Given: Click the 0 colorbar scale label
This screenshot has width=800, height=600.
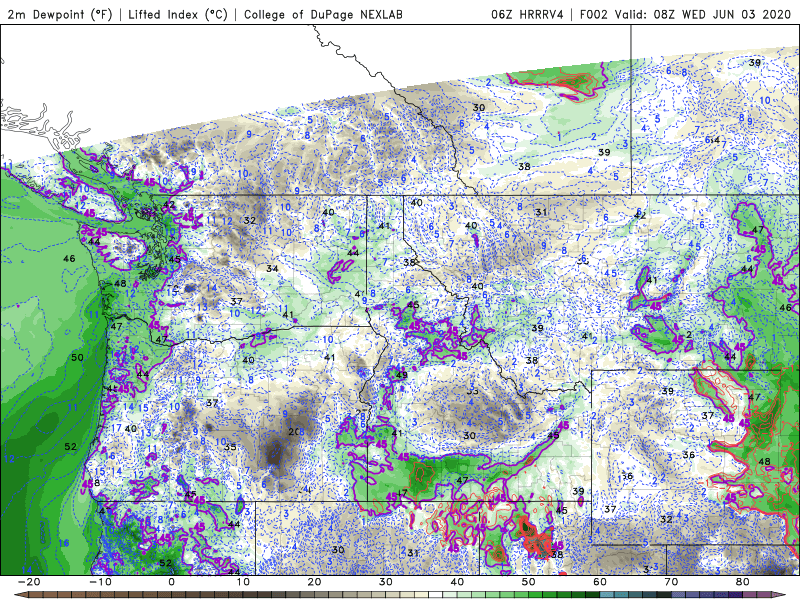Looking at the screenshot, I should (171, 582).
